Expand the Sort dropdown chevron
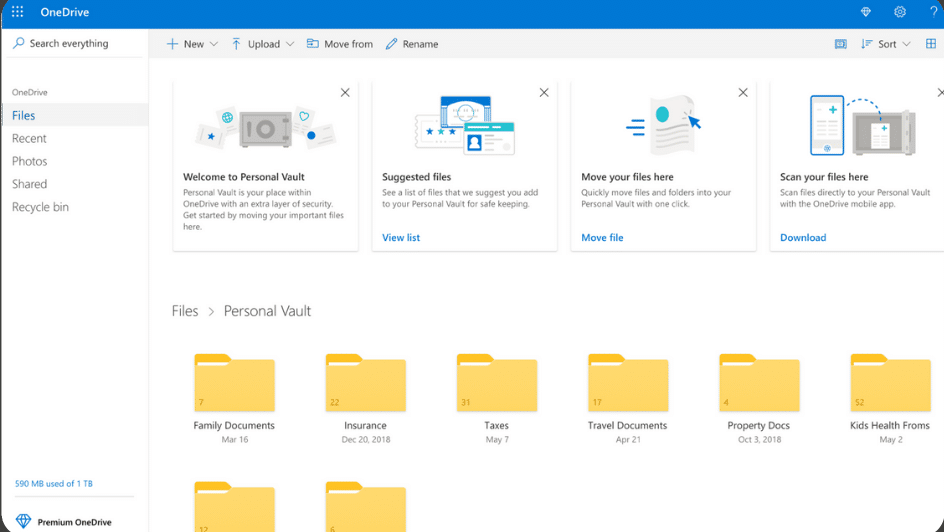Screen dimensions: 944x532 (x=906, y=44)
